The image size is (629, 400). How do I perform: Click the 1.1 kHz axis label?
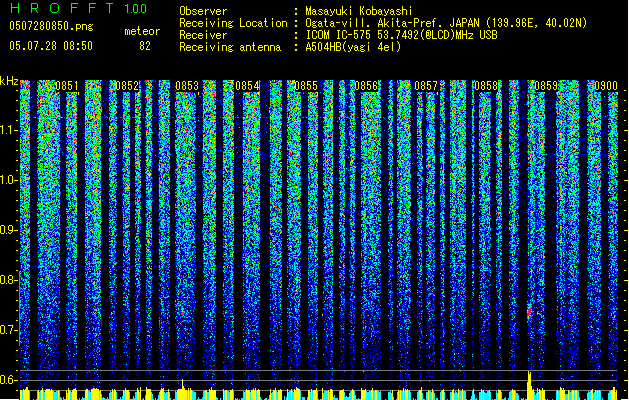click(x=8, y=130)
